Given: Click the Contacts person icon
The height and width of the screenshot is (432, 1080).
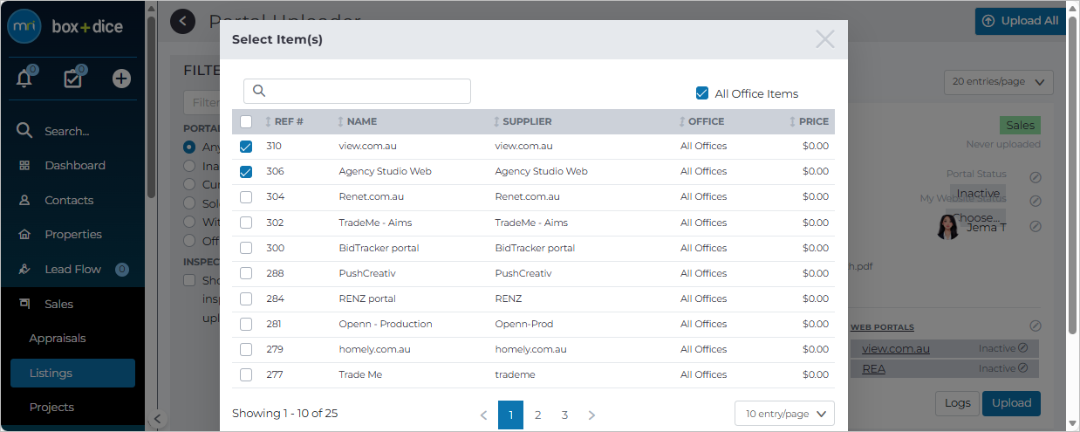Looking at the screenshot, I should (x=25, y=200).
